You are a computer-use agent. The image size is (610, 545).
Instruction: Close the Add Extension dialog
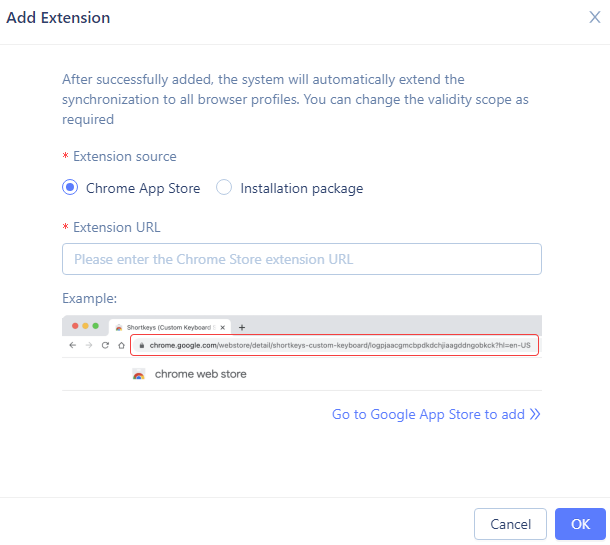(x=594, y=17)
